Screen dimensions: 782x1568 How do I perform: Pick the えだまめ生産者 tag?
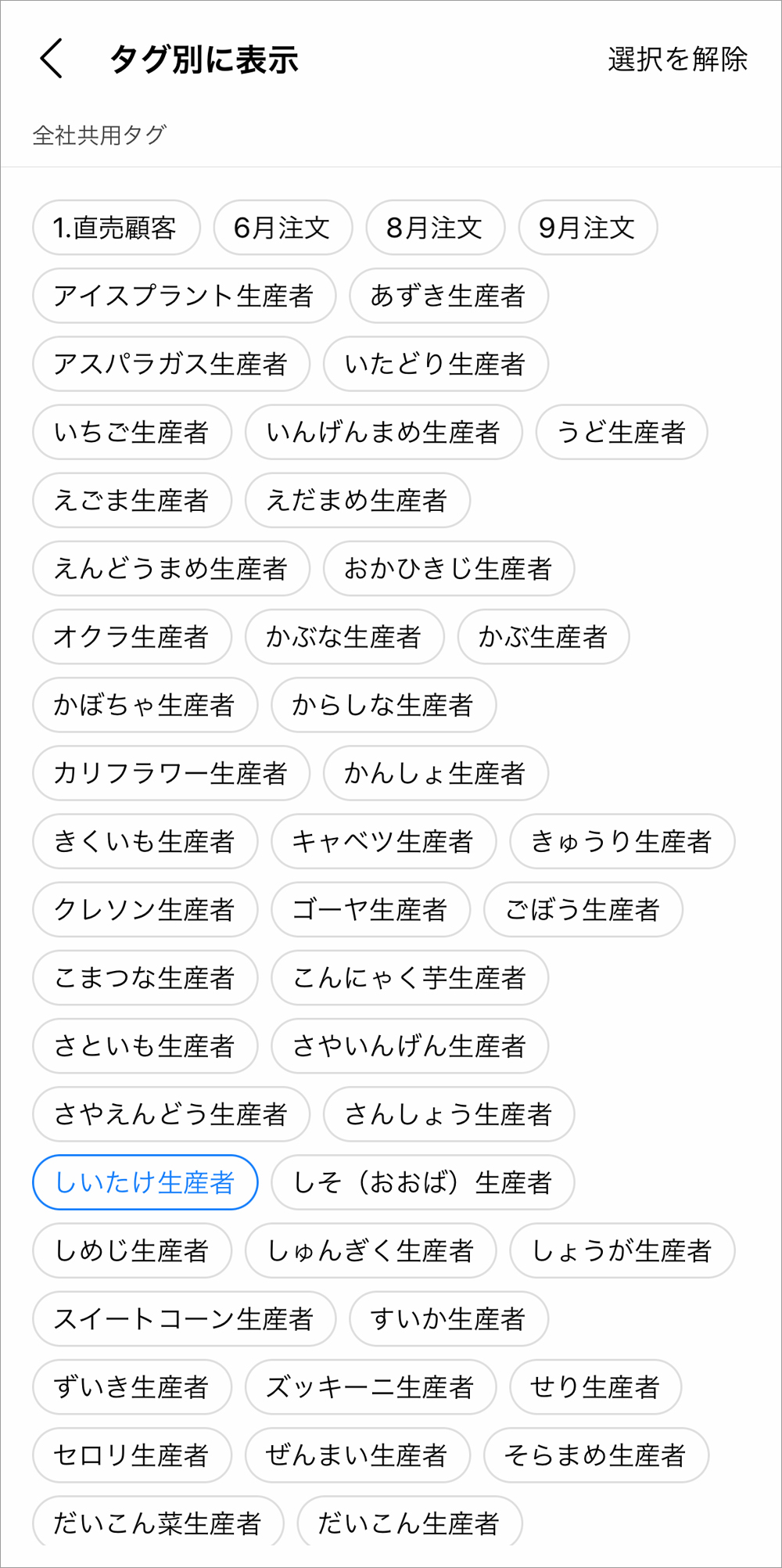coord(357,500)
